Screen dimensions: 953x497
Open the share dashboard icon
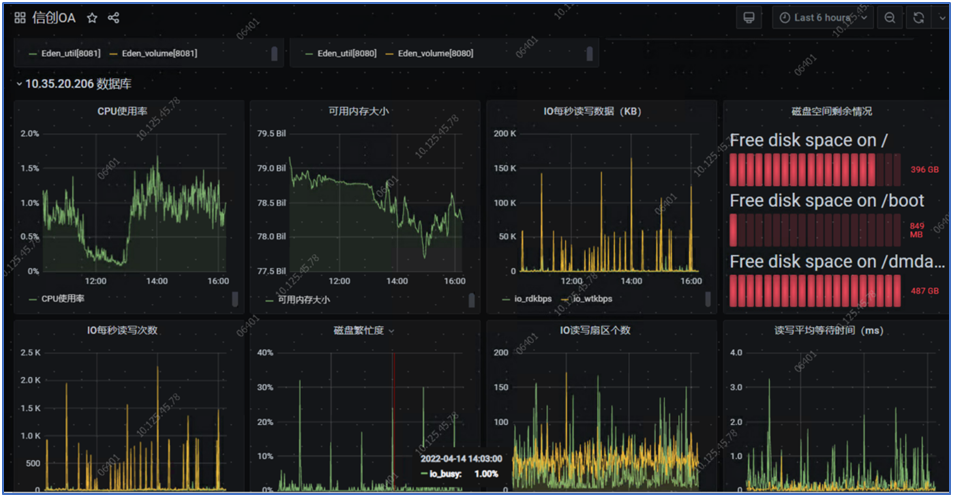[114, 18]
